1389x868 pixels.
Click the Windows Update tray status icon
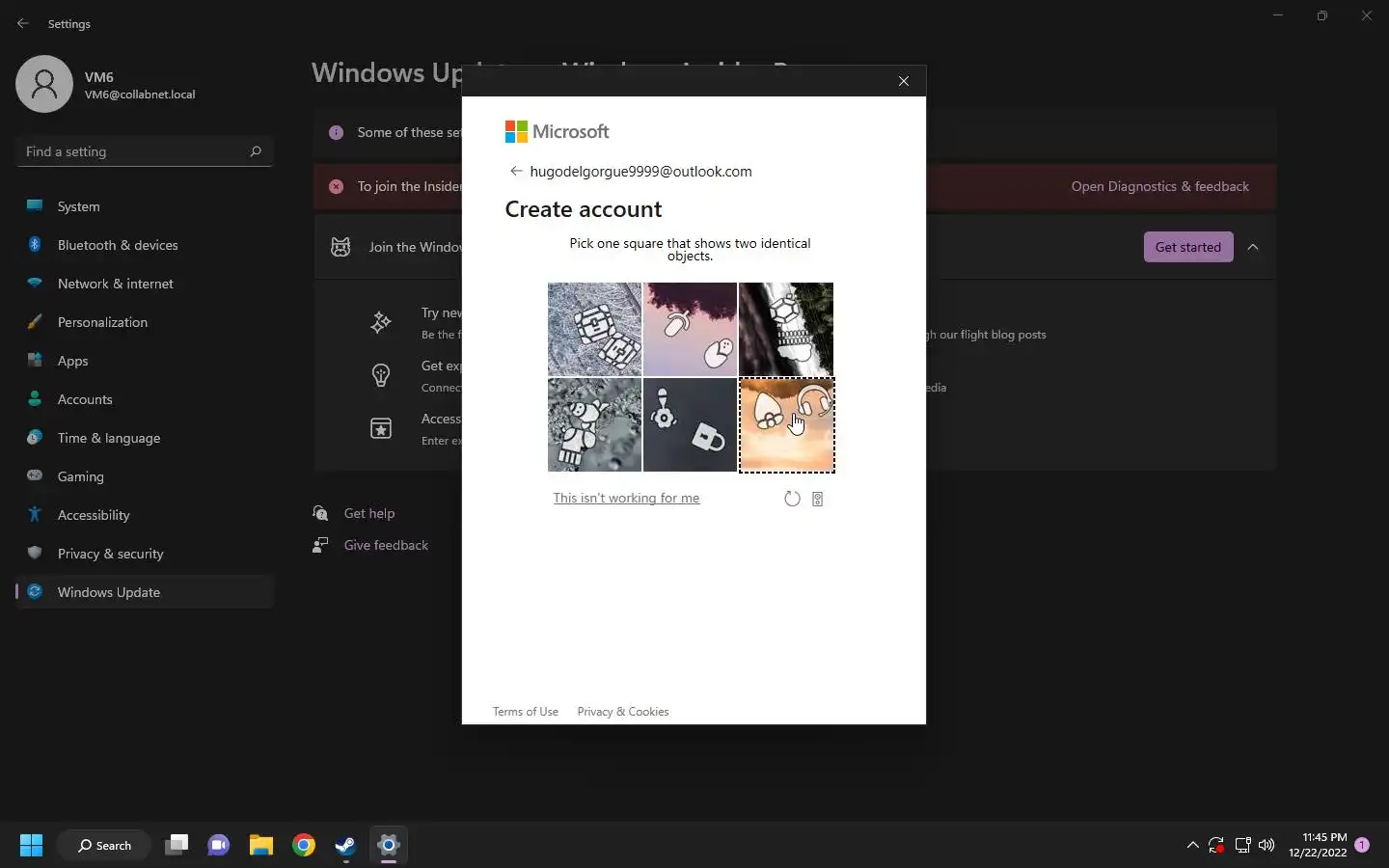pyautogui.click(x=1217, y=846)
